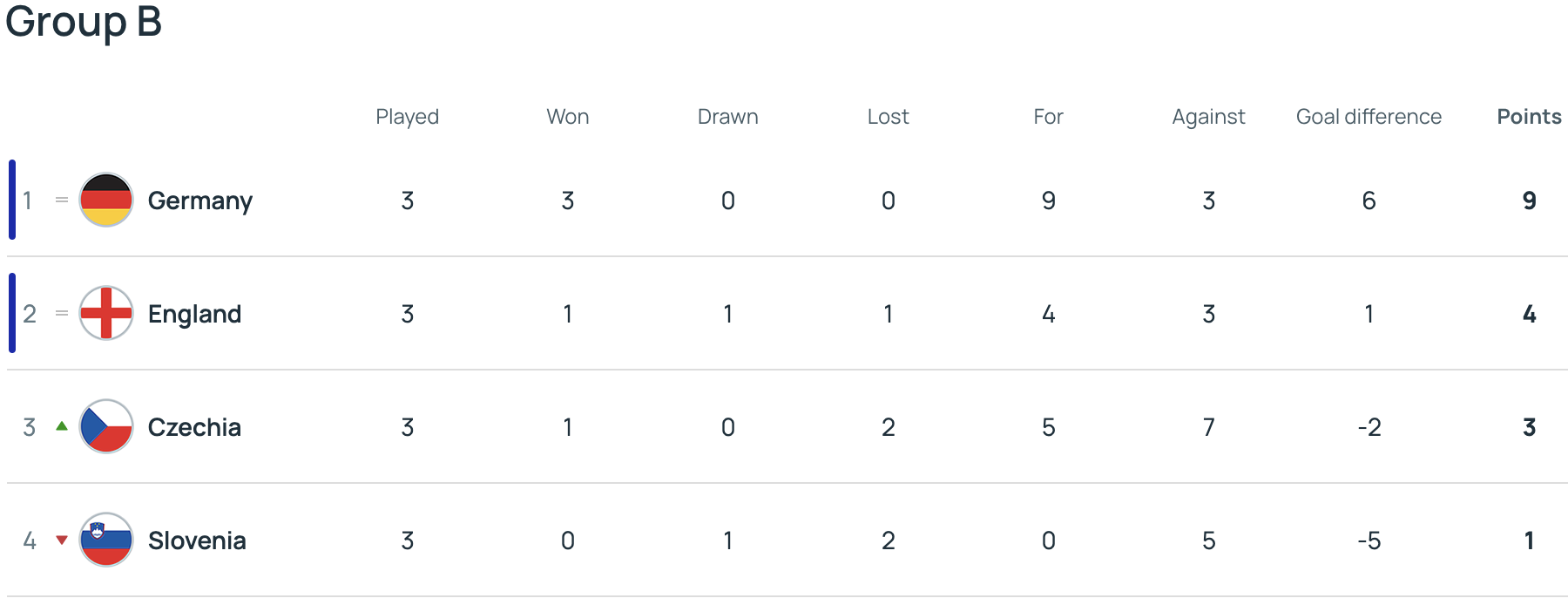Image resolution: width=1568 pixels, height=605 pixels.
Task: Click the Slovenia flag icon
Action: [106, 540]
